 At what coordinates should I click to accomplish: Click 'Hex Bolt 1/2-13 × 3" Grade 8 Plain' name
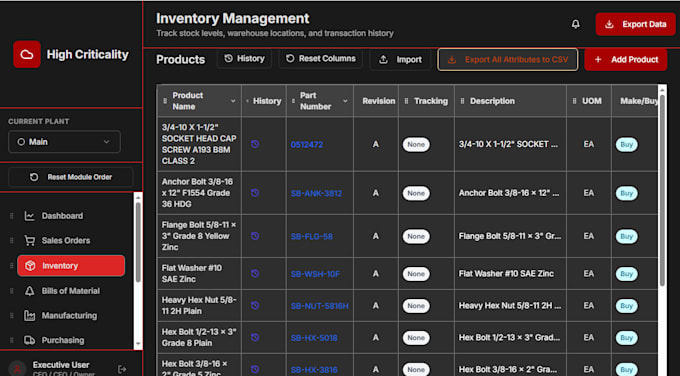pos(199,337)
